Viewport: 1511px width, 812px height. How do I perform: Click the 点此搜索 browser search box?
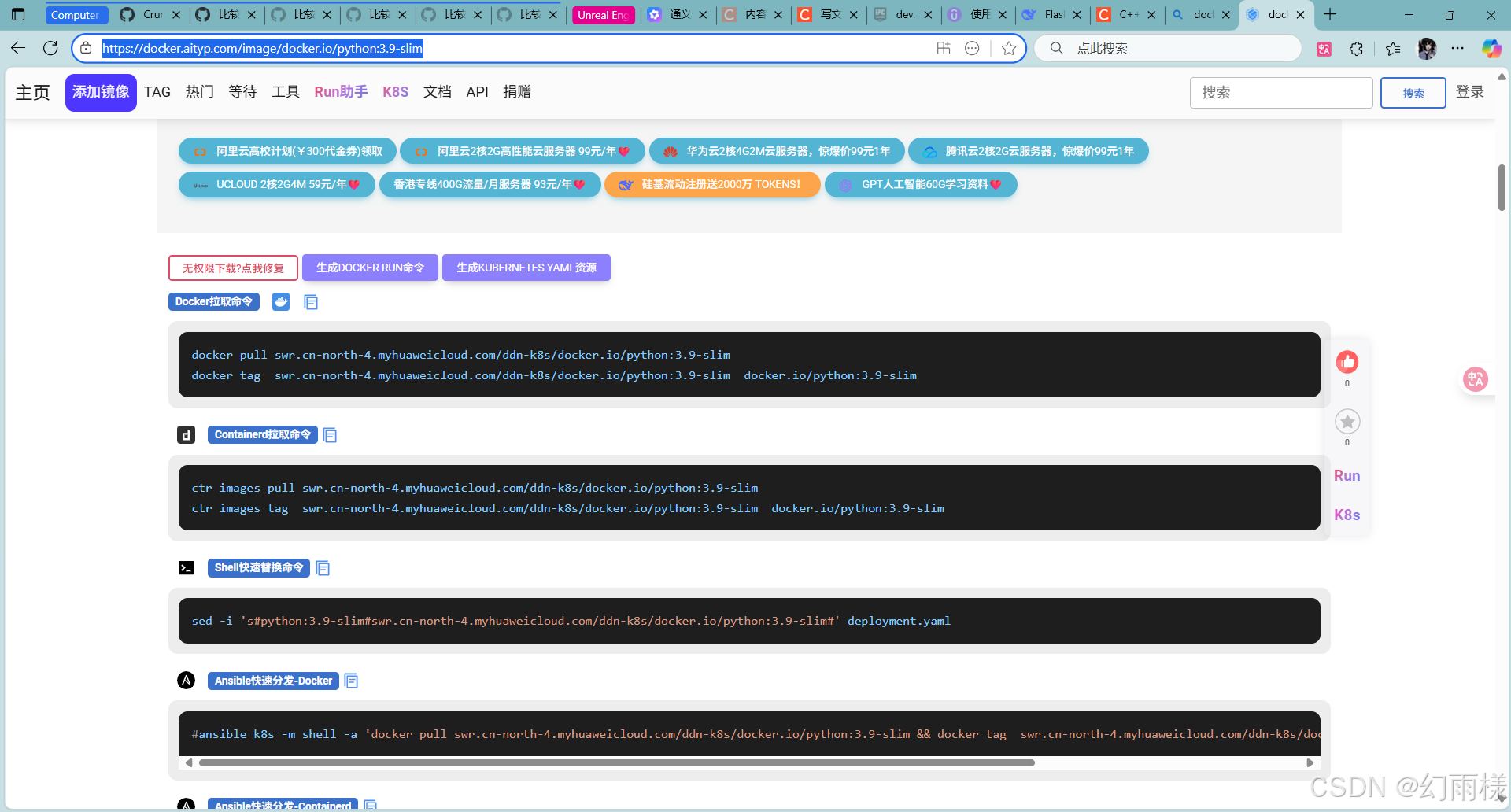1168,49
